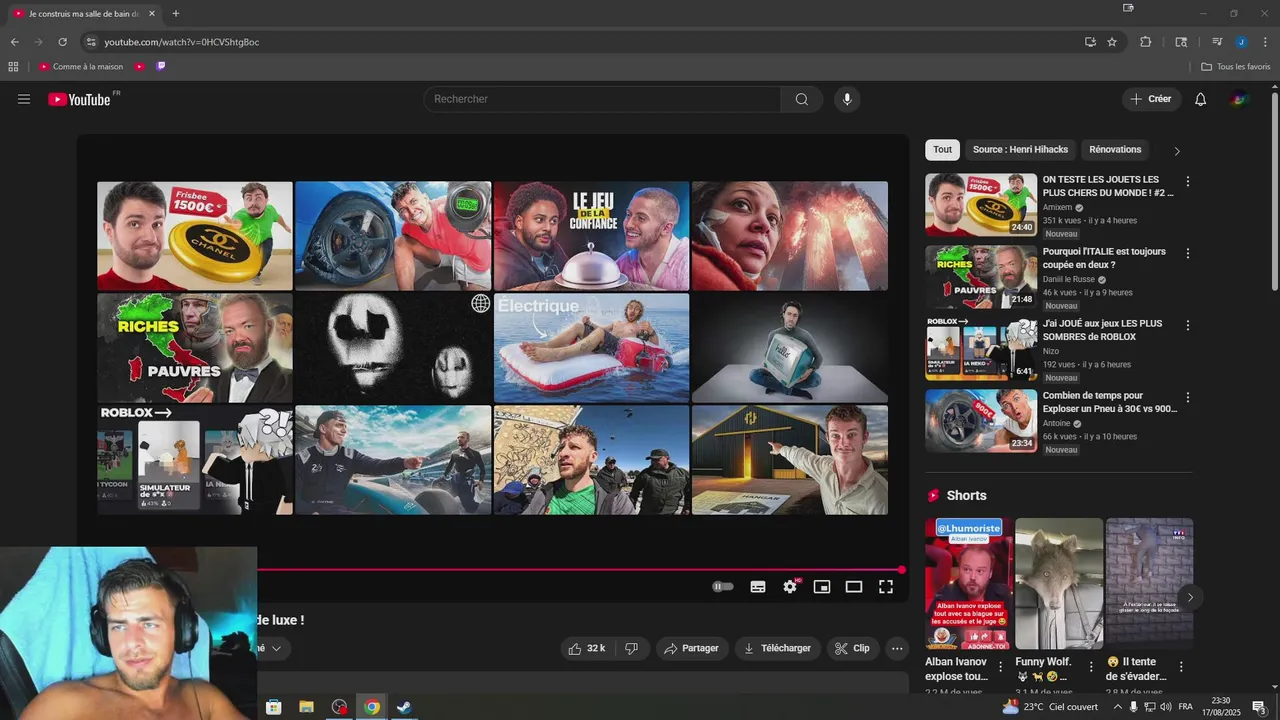Open the Tous les favoris folder

tap(1235, 67)
